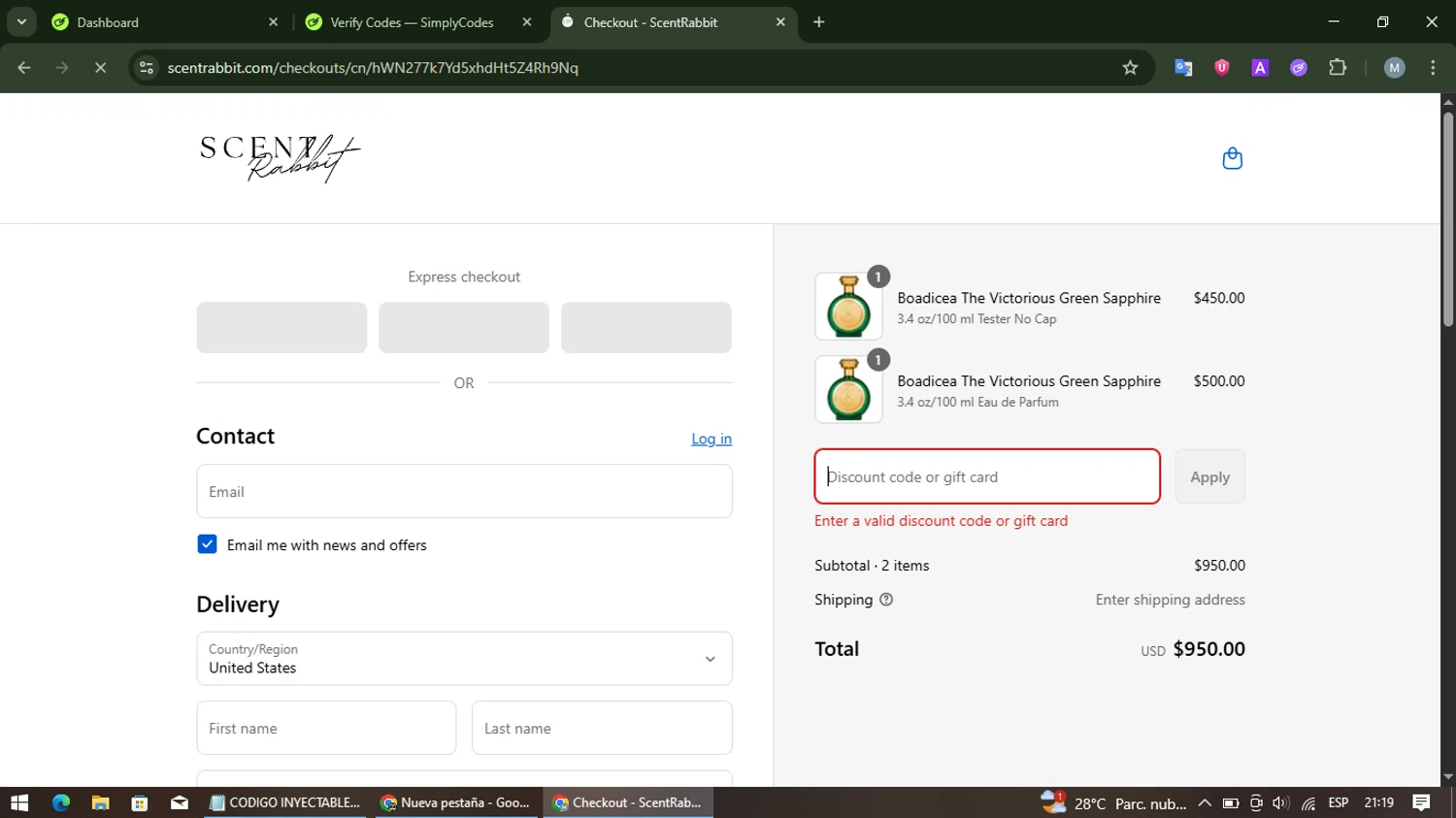Open the Chrome profile avatar M

pyautogui.click(x=1394, y=68)
